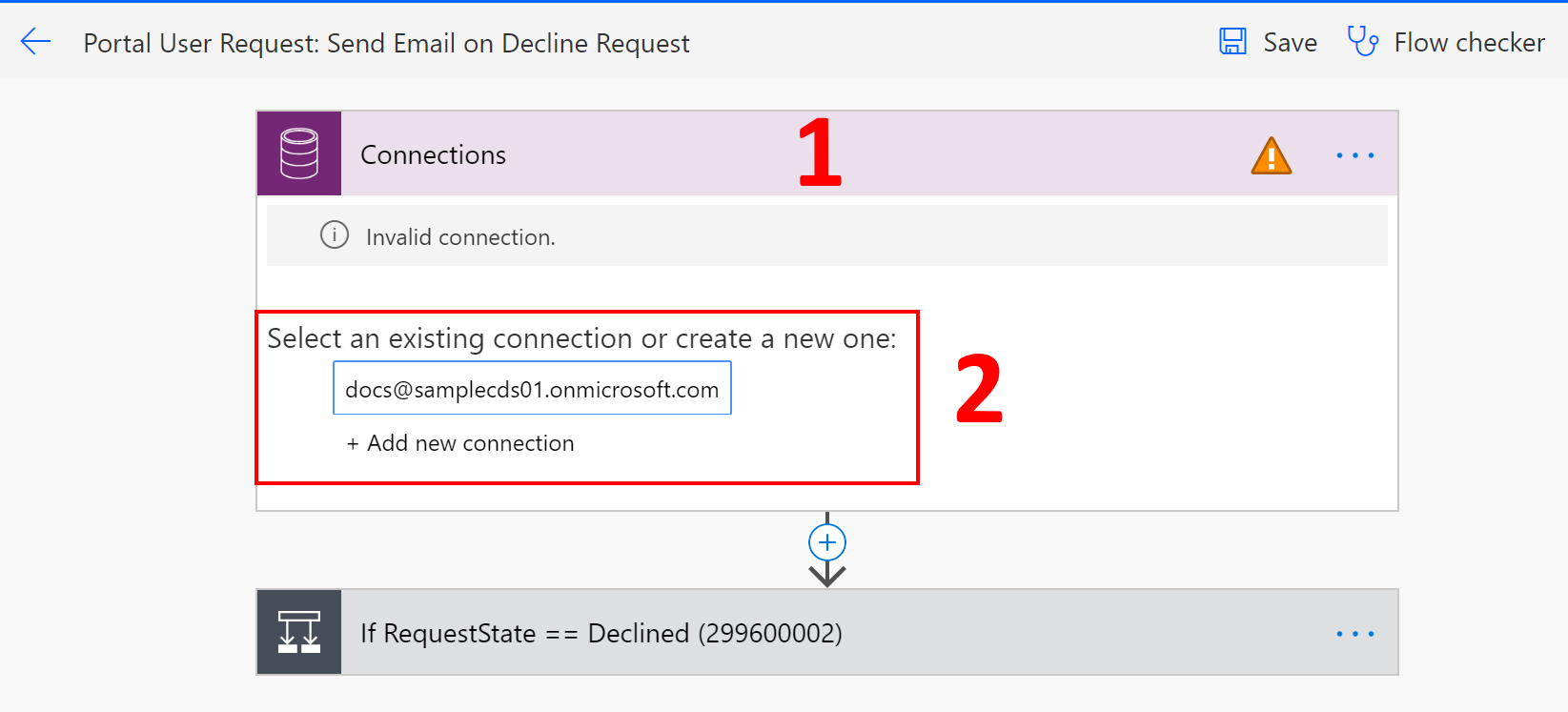This screenshot has width=1568, height=712.
Task: Insert a new step with plus icon
Action: [x=826, y=542]
